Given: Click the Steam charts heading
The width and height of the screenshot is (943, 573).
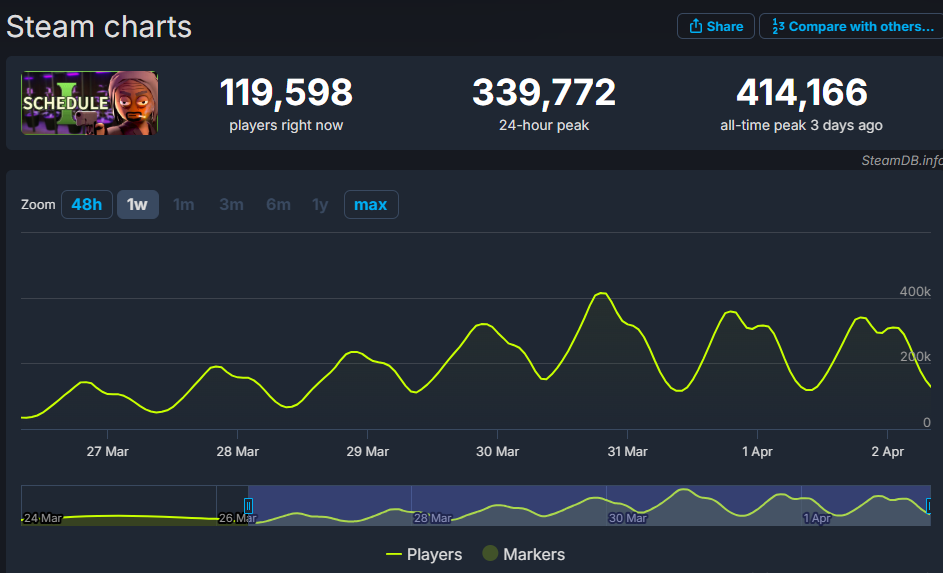Looking at the screenshot, I should (x=99, y=27).
